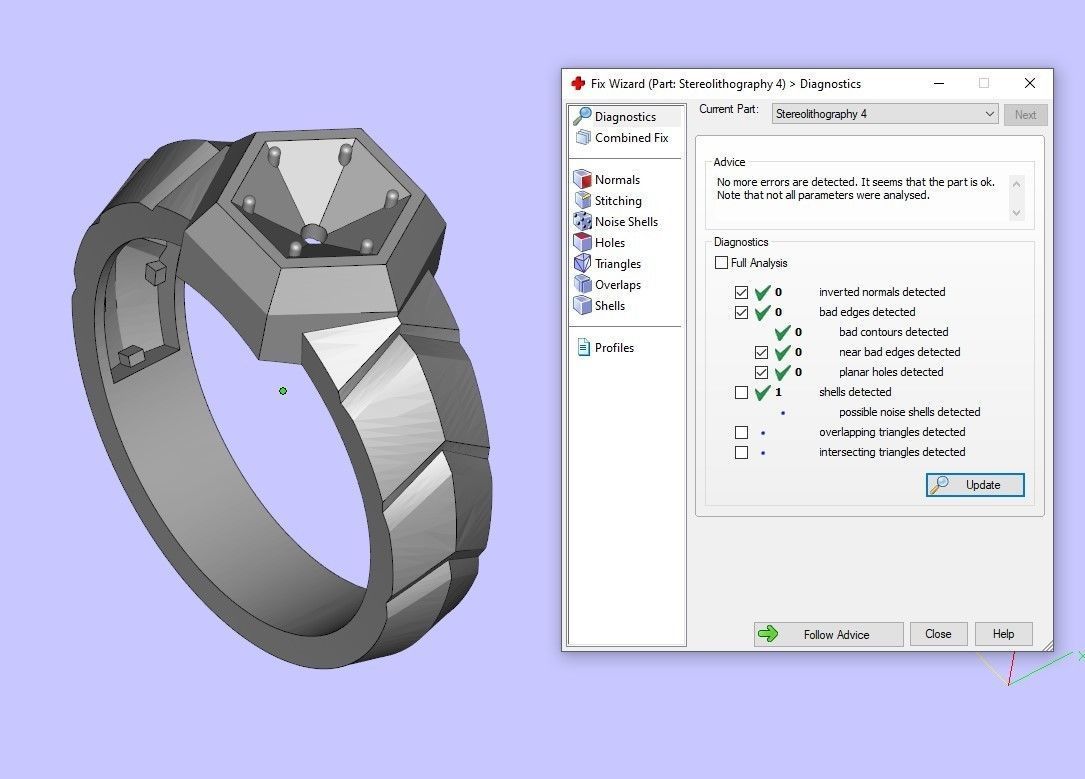1085x779 pixels.
Task: Click the Diagnostics magnifier icon
Action: [x=582, y=116]
